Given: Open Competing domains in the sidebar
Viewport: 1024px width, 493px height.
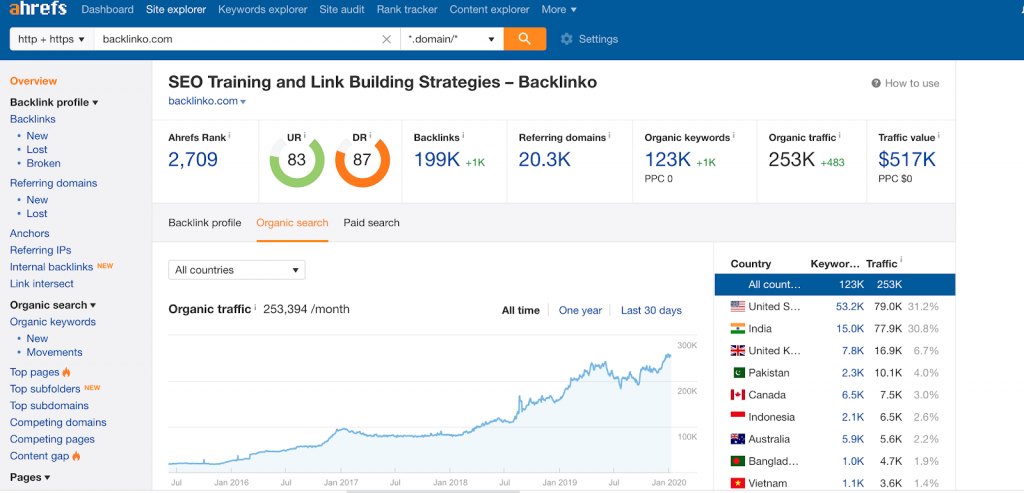Looking at the screenshot, I should click(x=58, y=422).
